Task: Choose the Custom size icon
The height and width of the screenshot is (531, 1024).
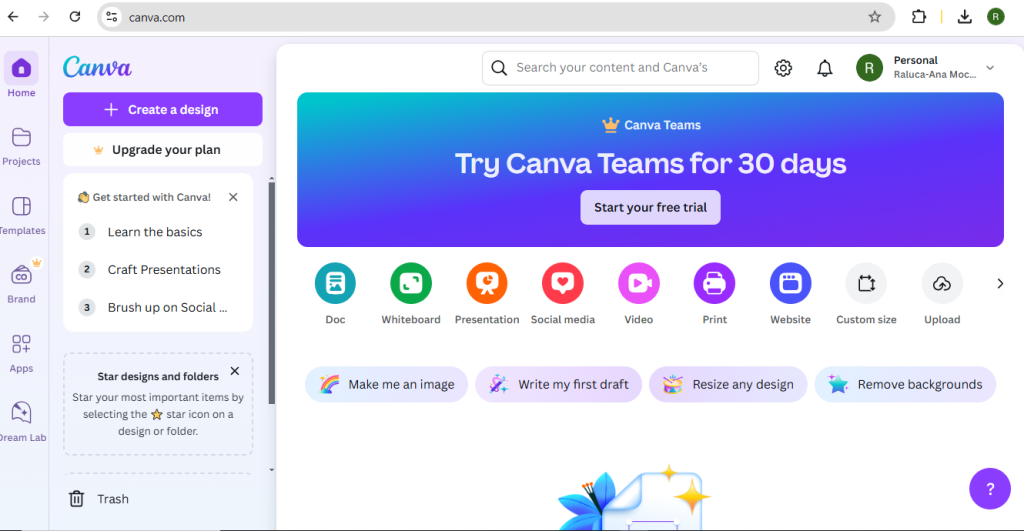Action: [x=866, y=283]
